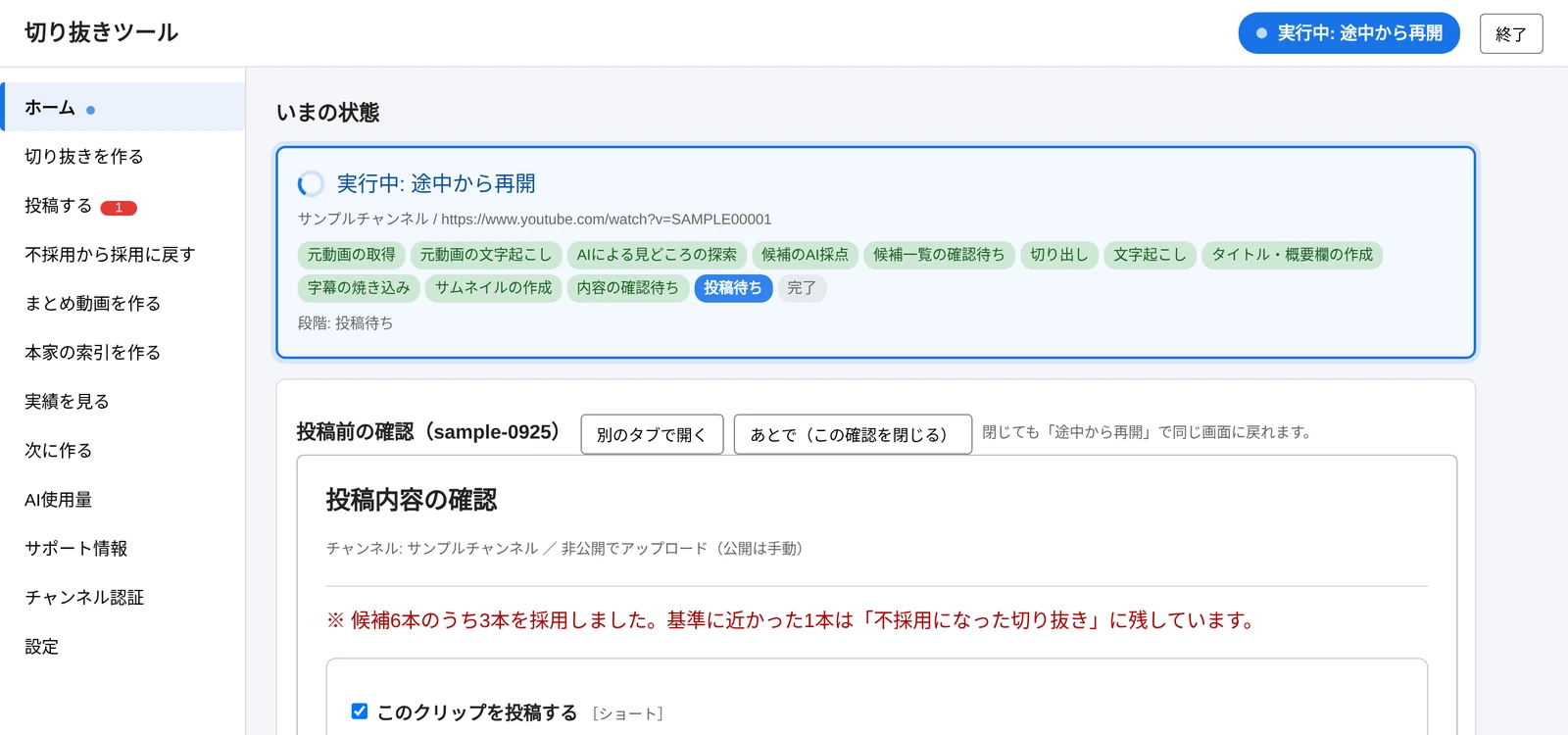Click the red 1 badge beside 投稿する
This screenshot has height=735, width=1568.
pyautogui.click(x=119, y=208)
